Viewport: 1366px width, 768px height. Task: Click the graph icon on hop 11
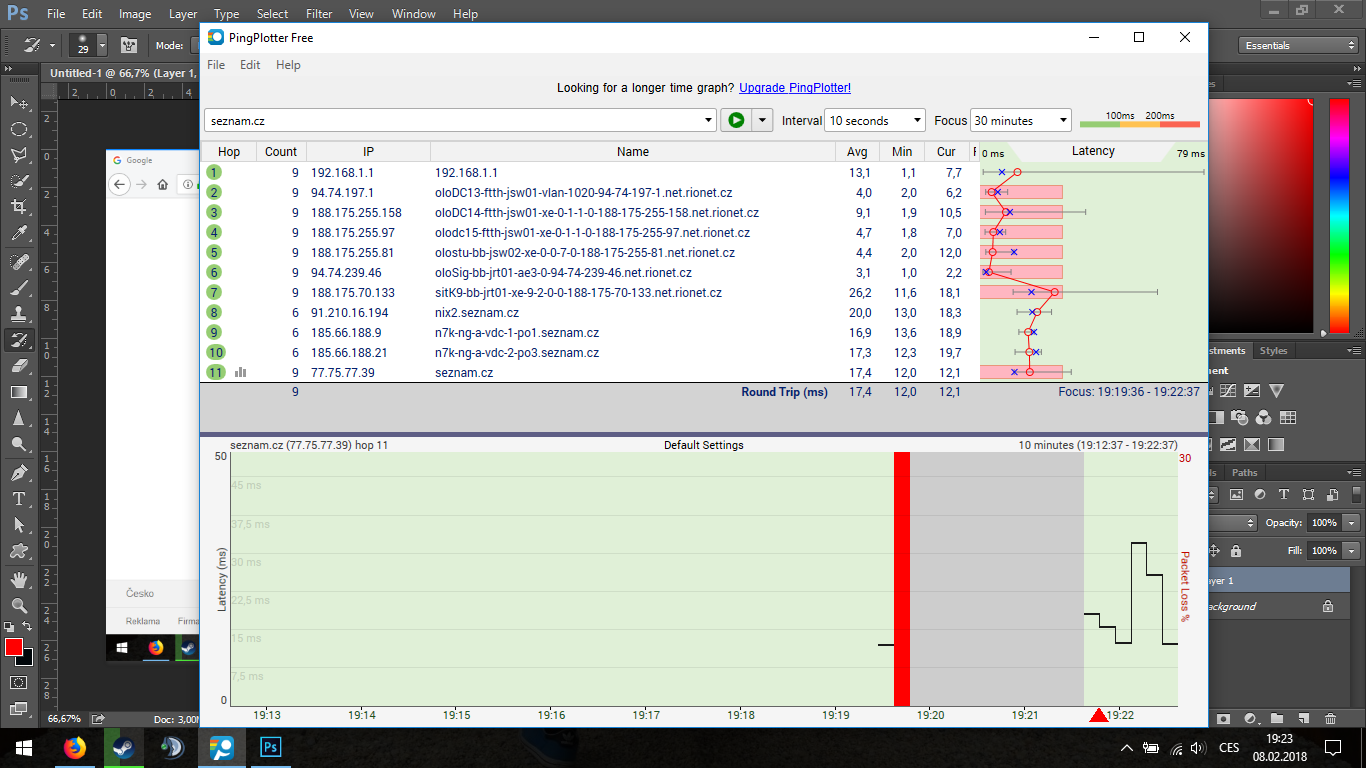(240, 373)
